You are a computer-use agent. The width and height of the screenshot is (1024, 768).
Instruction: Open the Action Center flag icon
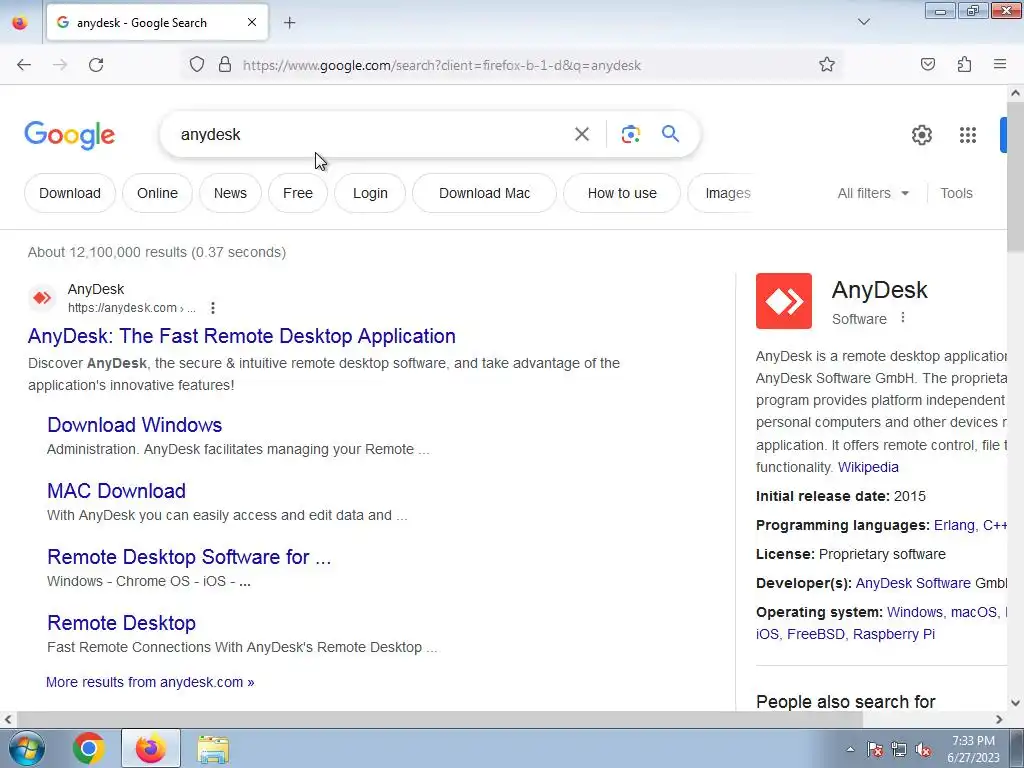coord(874,750)
